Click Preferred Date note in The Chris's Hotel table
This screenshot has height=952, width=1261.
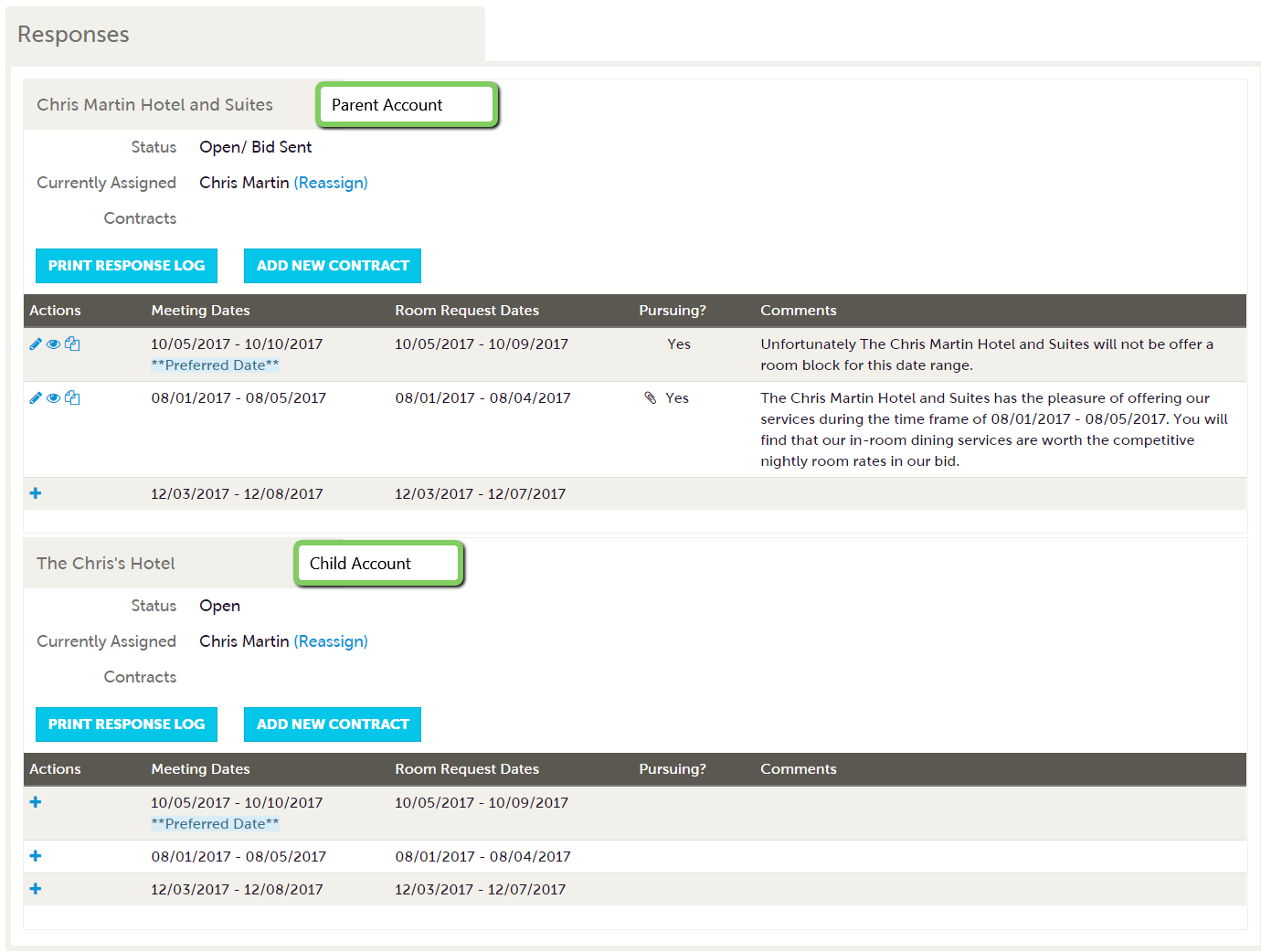pos(216,824)
